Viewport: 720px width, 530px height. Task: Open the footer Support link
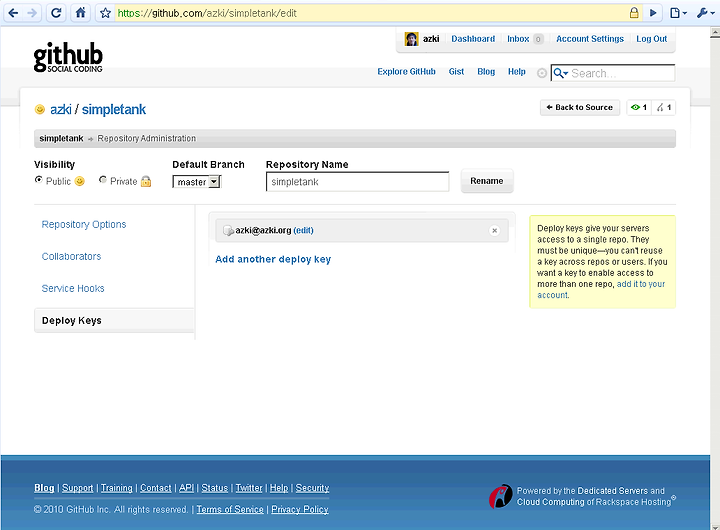(x=78, y=488)
